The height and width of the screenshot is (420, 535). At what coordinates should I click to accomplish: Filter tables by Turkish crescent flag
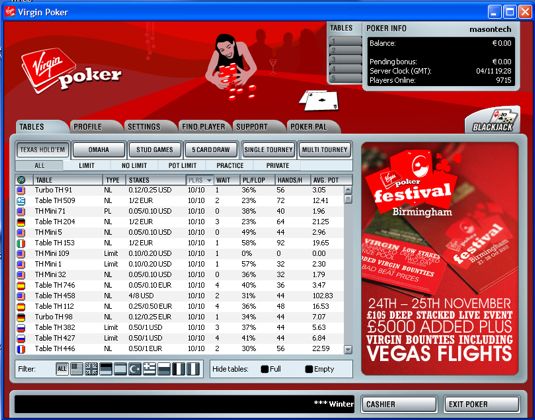click(x=135, y=369)
